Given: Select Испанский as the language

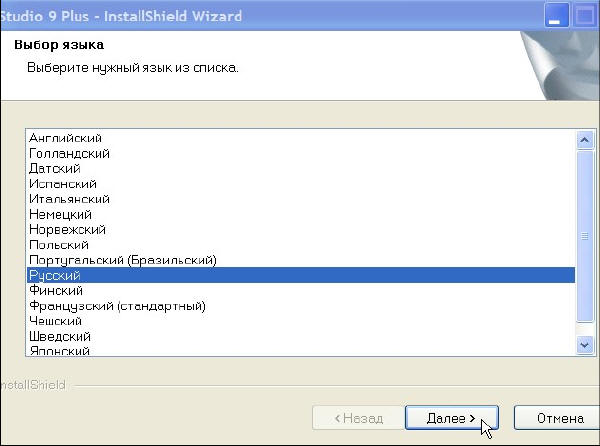Looking at the screenshot, I should tap(63, 184).
